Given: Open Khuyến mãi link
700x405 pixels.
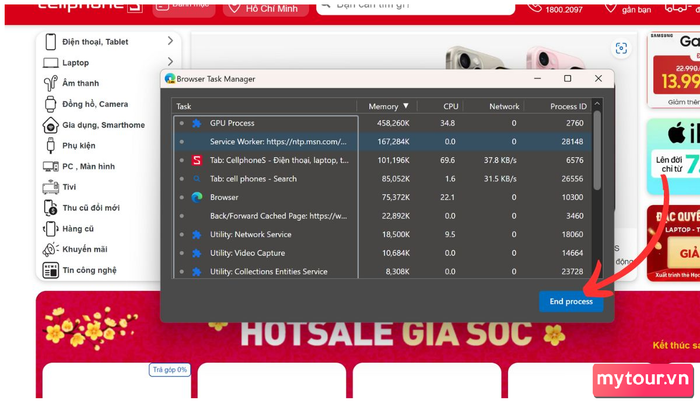Looking at the screenshot, I should tap(85, 249).
